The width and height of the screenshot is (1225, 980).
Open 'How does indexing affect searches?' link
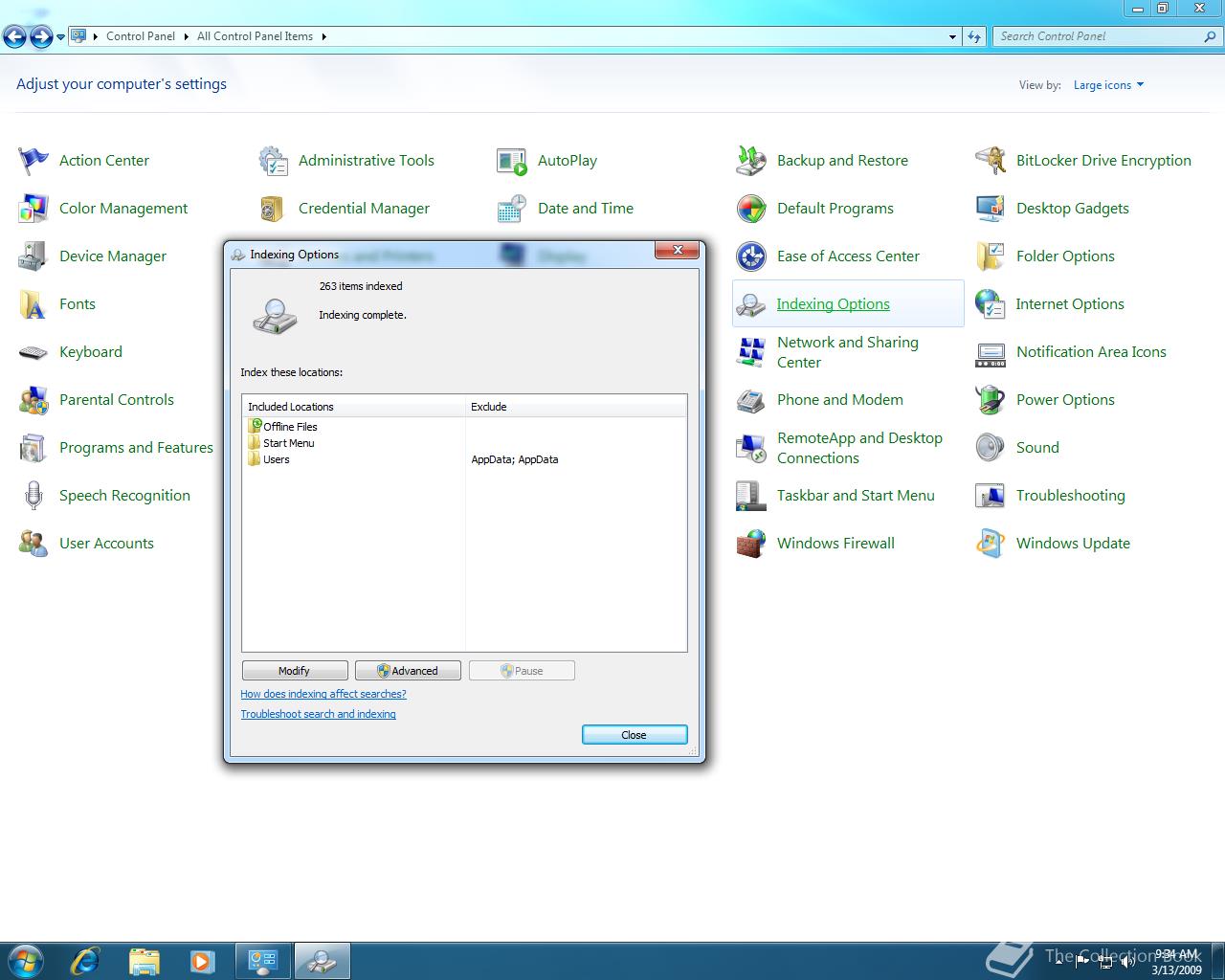tap(323, 694)
